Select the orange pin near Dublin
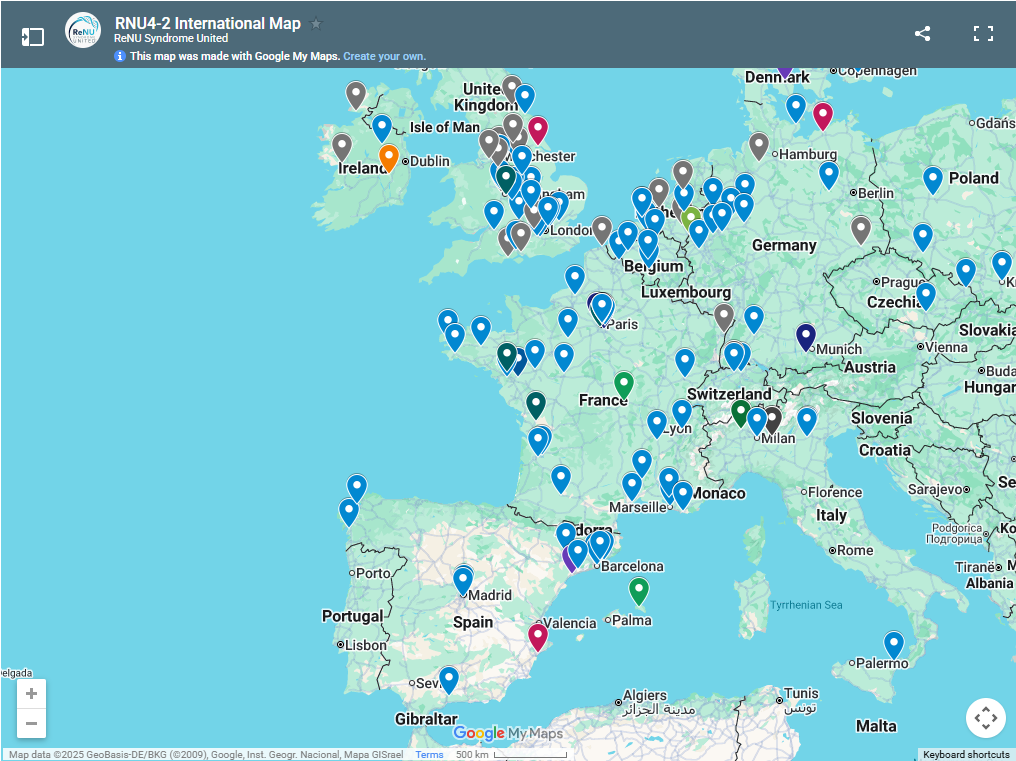This screenshot has width=1016, height=761. (388, 158)
